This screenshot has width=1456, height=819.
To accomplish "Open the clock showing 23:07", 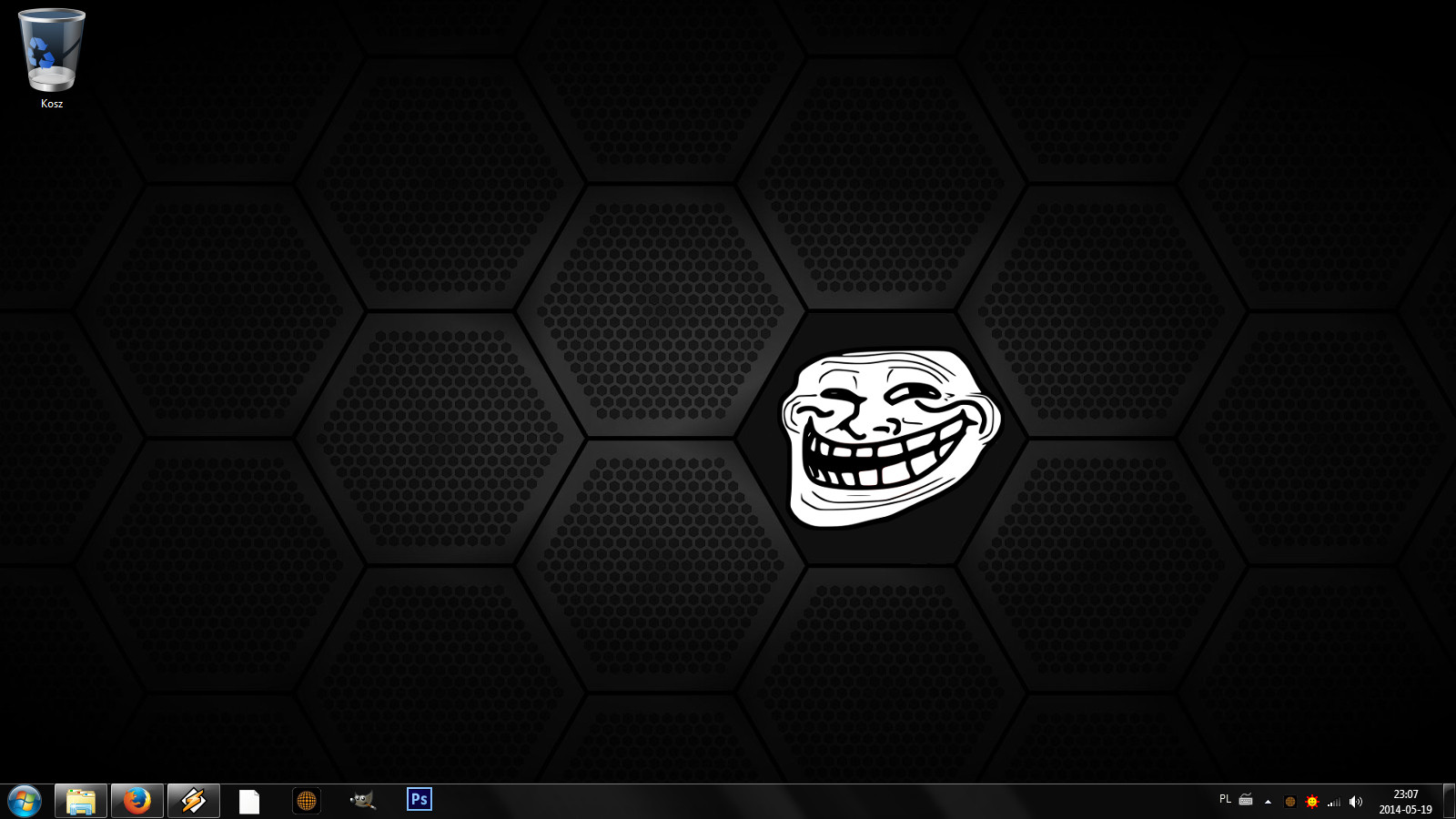I will coord(1405,802).
